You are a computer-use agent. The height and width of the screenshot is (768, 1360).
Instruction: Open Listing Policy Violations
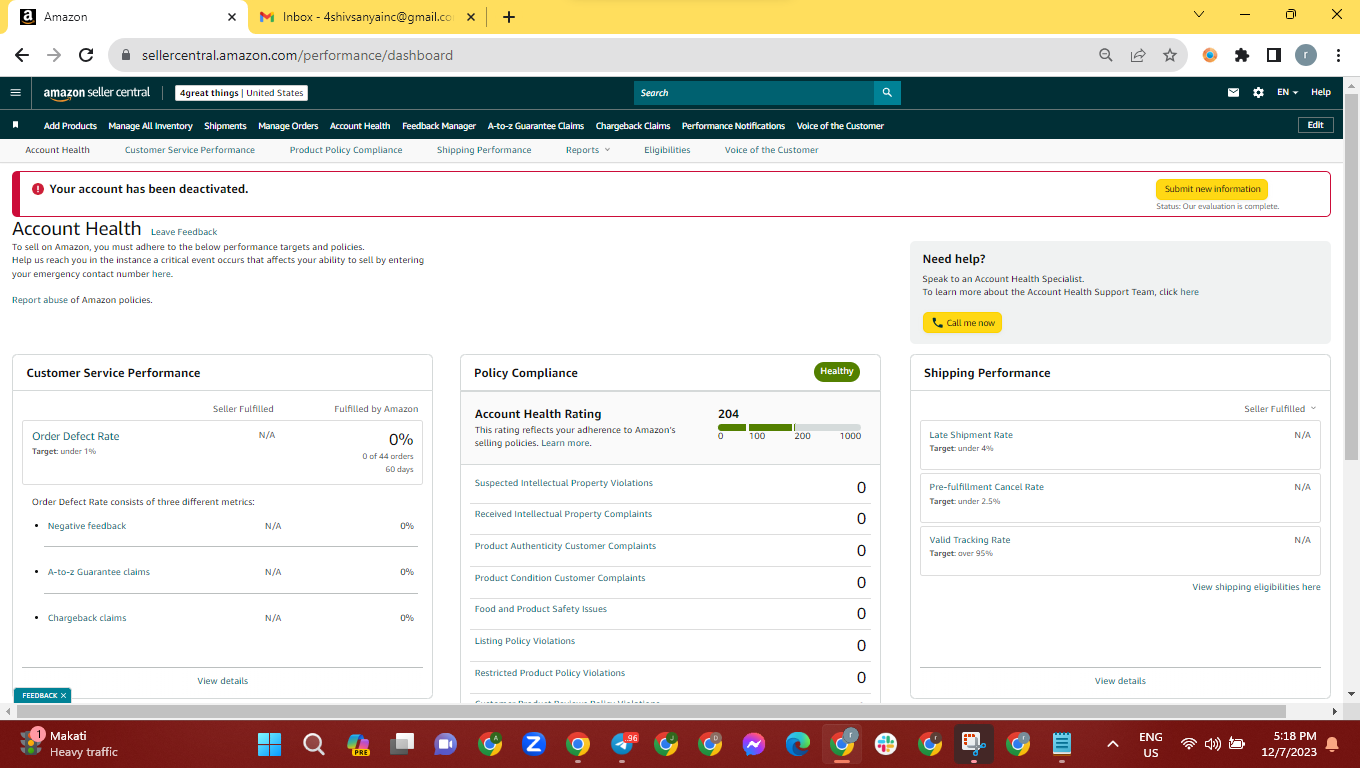[x=525, y=641]
